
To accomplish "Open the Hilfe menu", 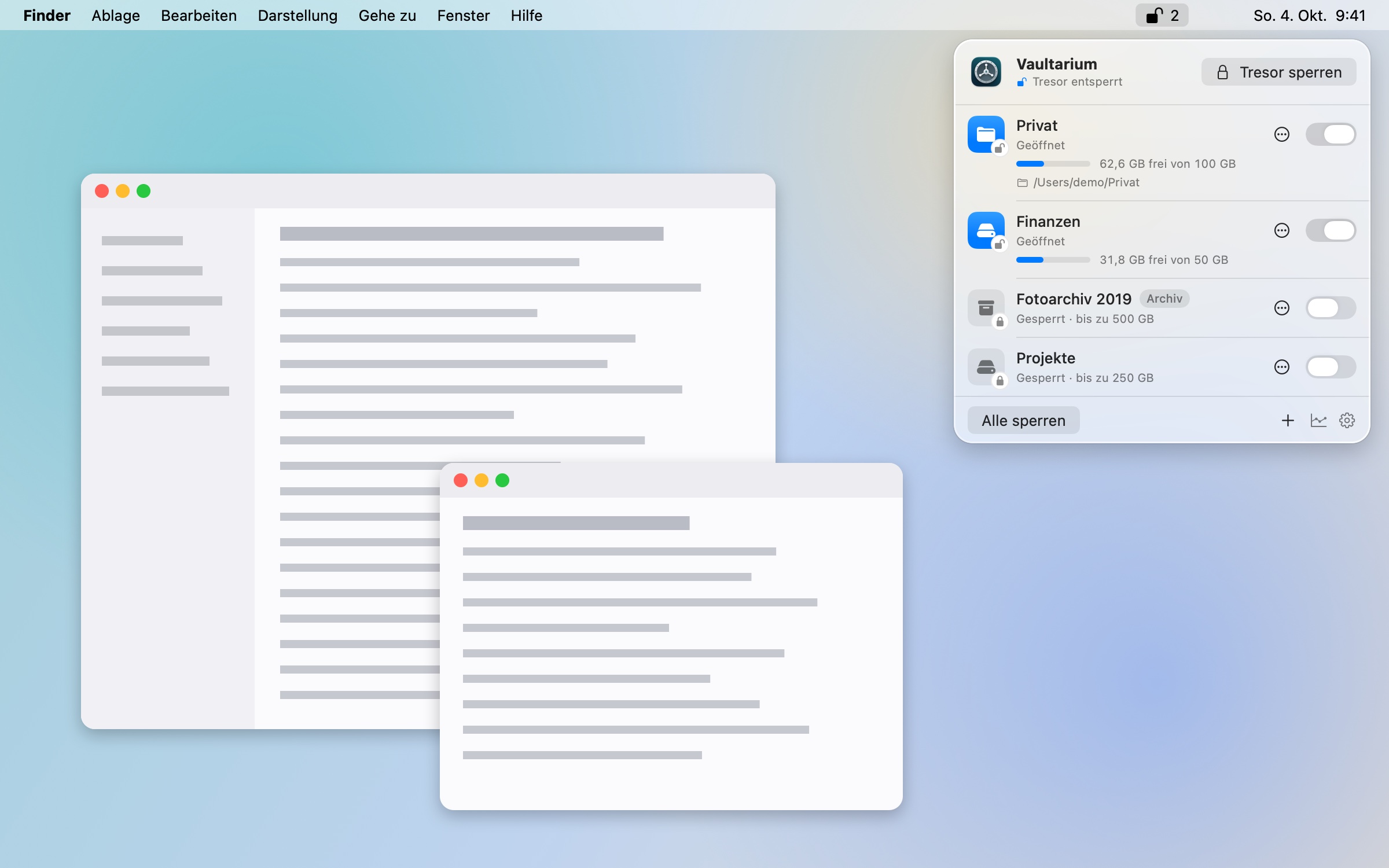I will coord(526,16).
